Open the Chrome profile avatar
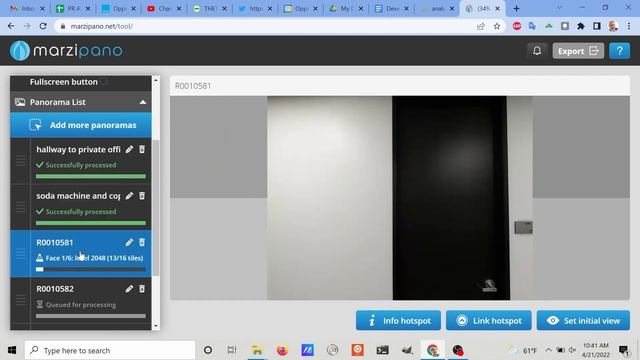 [613, 26]
